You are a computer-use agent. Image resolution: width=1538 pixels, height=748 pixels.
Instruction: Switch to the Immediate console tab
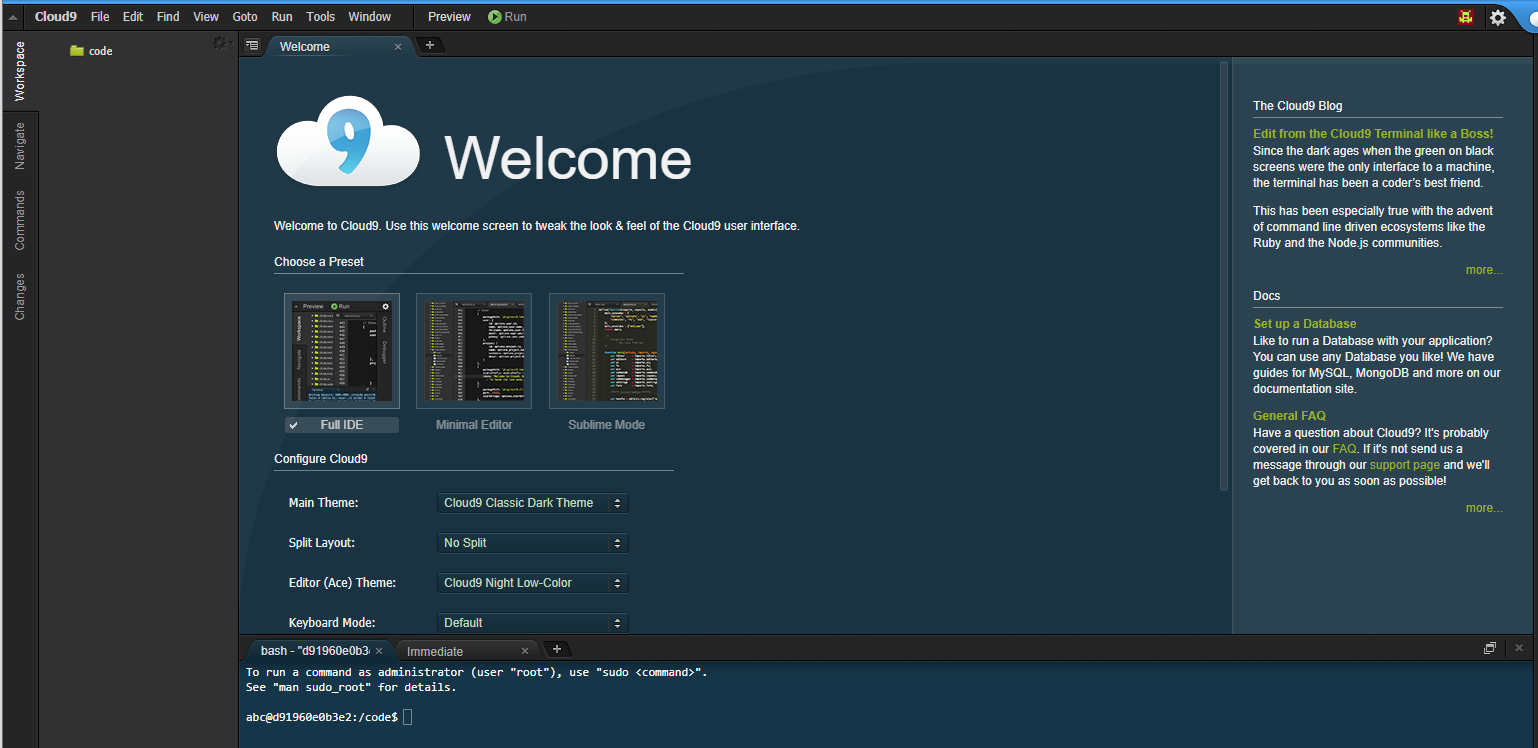point(435,651)
